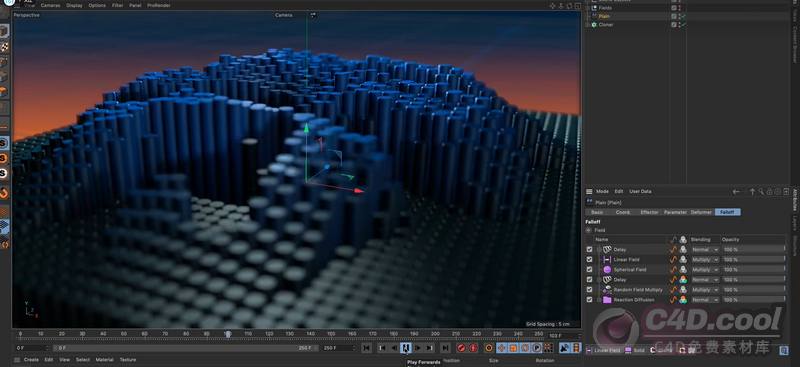The width and height of the screenshot is (800, 367).
Task: Click the Autokeying icon in the timeline toolbar
Action: point(473,348)
